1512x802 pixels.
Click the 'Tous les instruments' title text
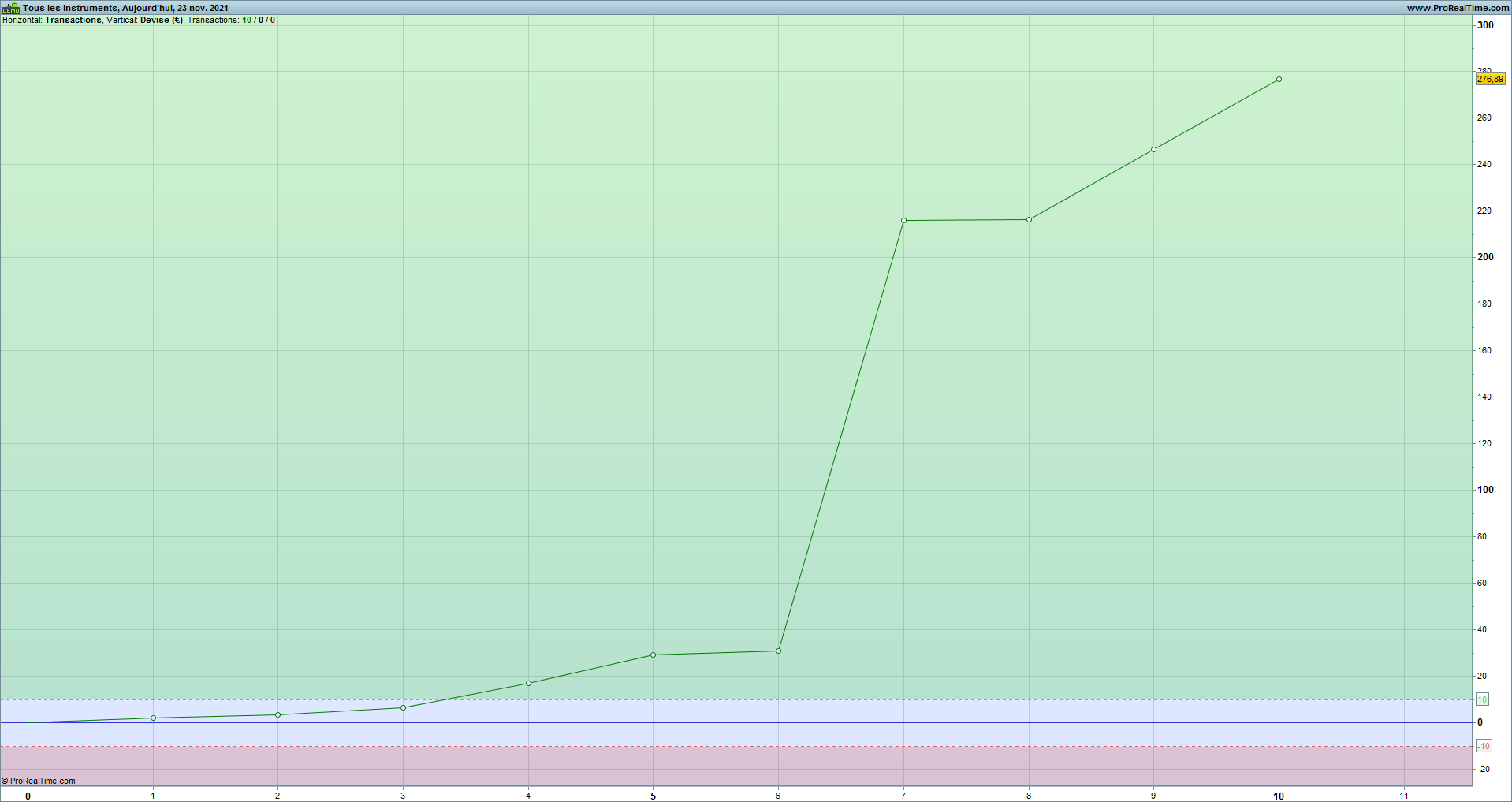click(x=70, y=8)
